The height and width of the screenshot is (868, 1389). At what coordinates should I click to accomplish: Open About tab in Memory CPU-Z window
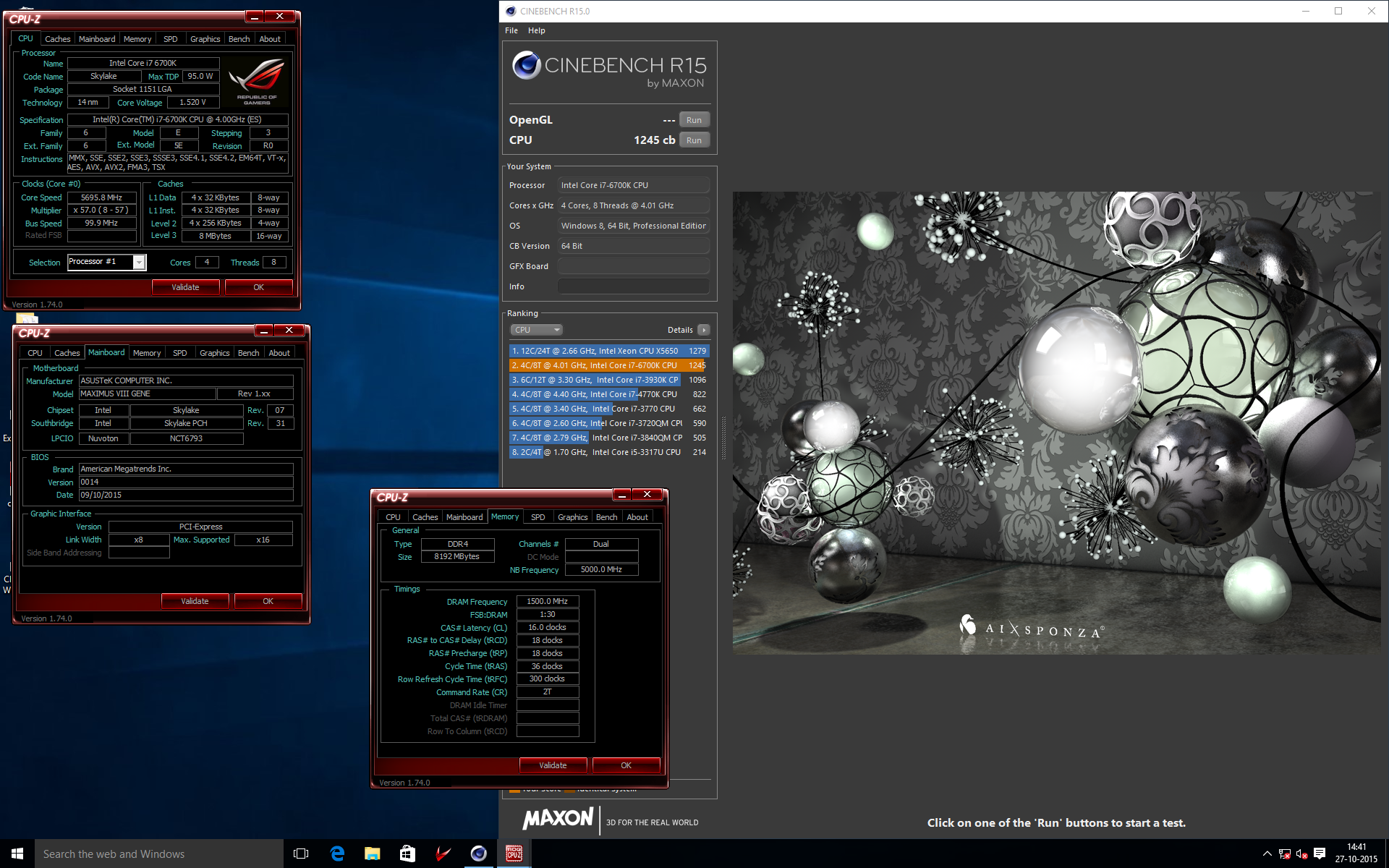(637, 517)
